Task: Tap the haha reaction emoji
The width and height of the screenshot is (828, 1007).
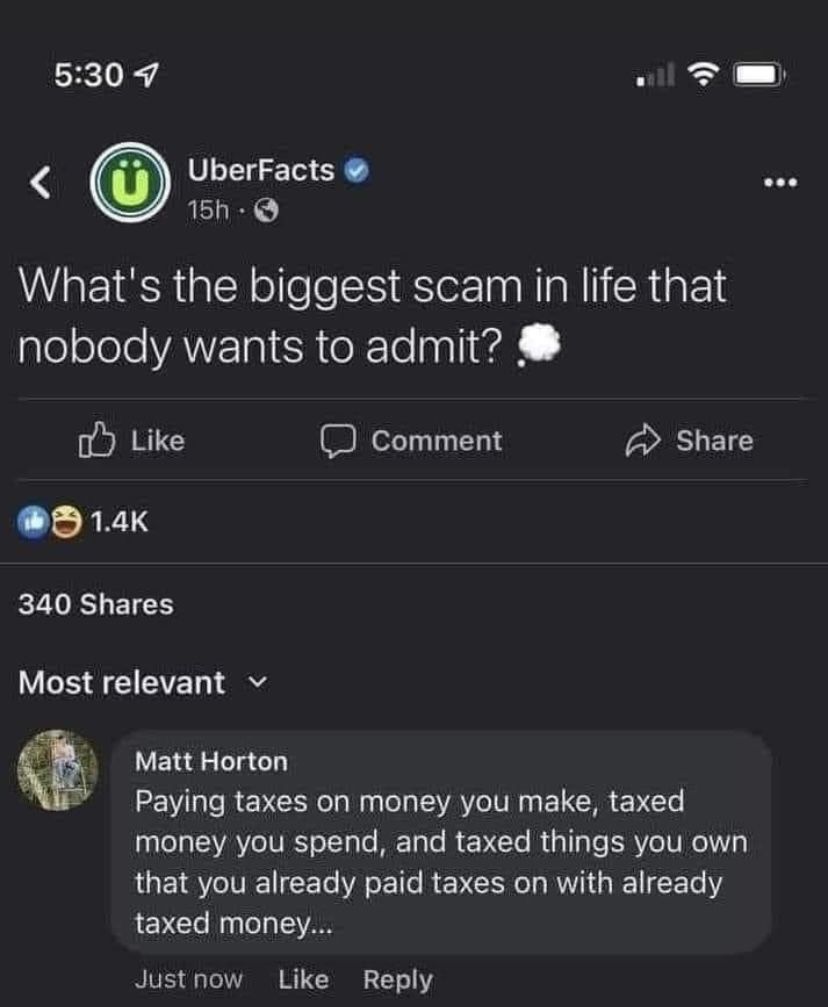Action: (x=67, y=522)
